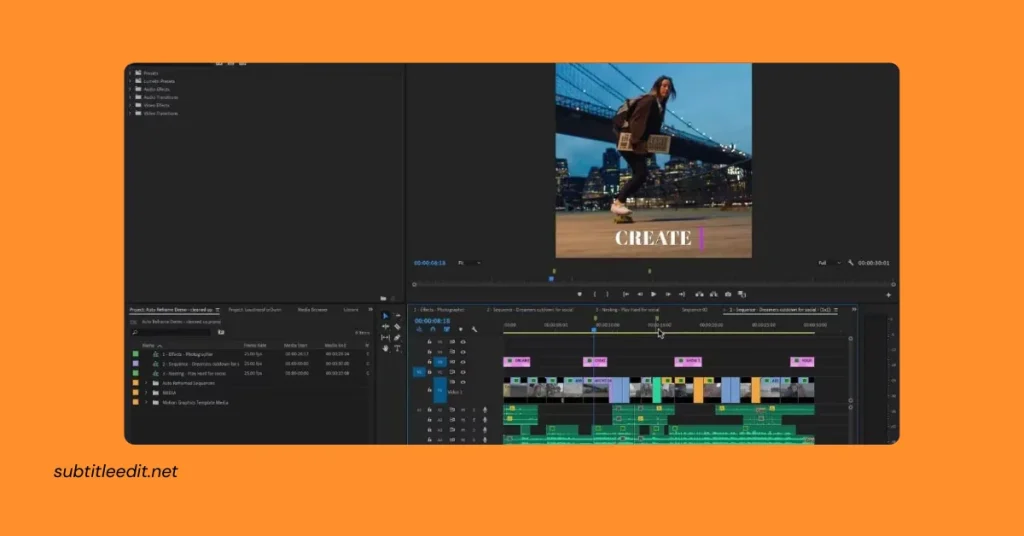Screen dimensions: 1024x536
Task: Click Play in Program Monitor
Action: (653, 294)
